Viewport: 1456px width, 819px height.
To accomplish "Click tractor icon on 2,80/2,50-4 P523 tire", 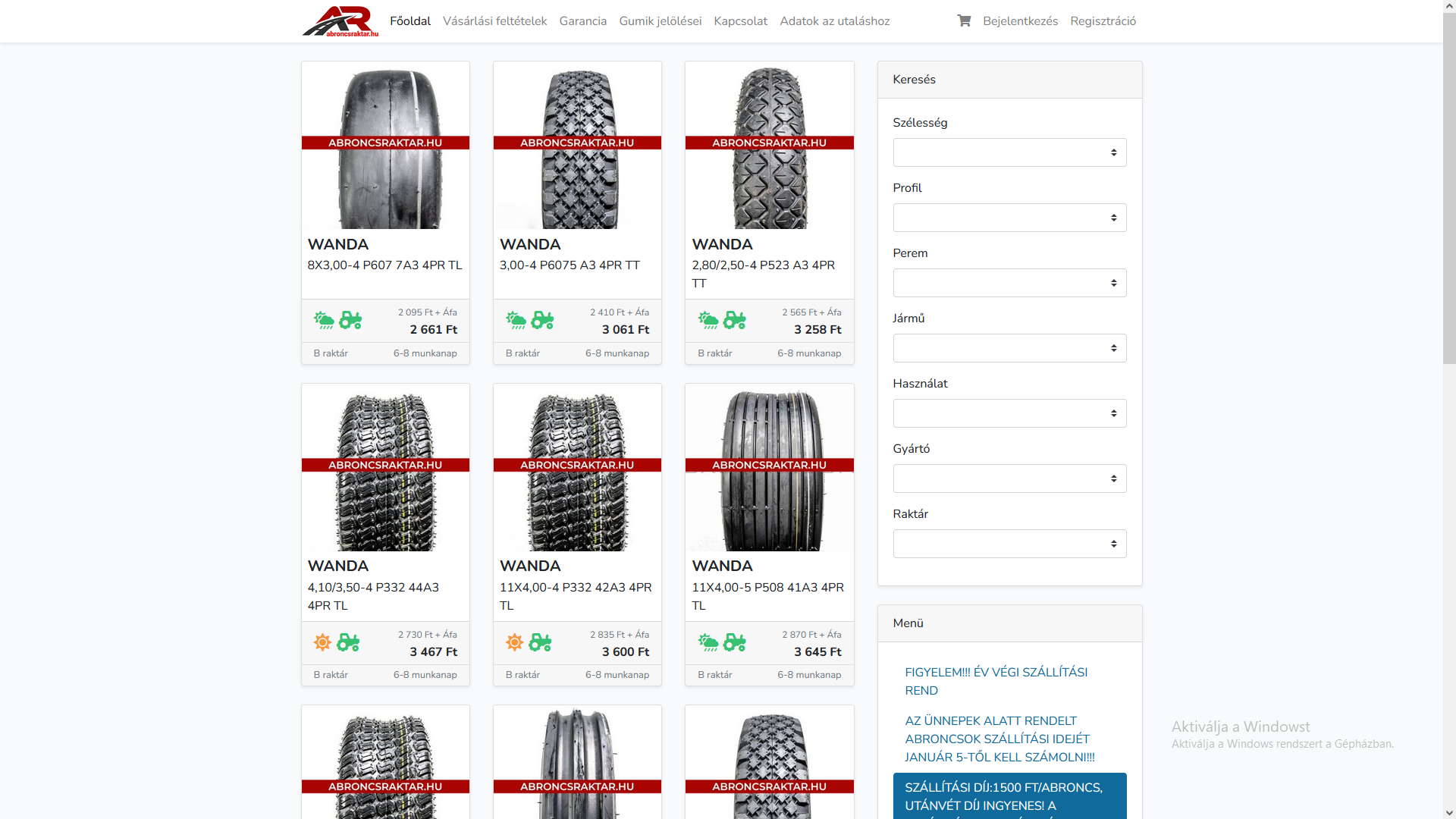I will point(734,320).
